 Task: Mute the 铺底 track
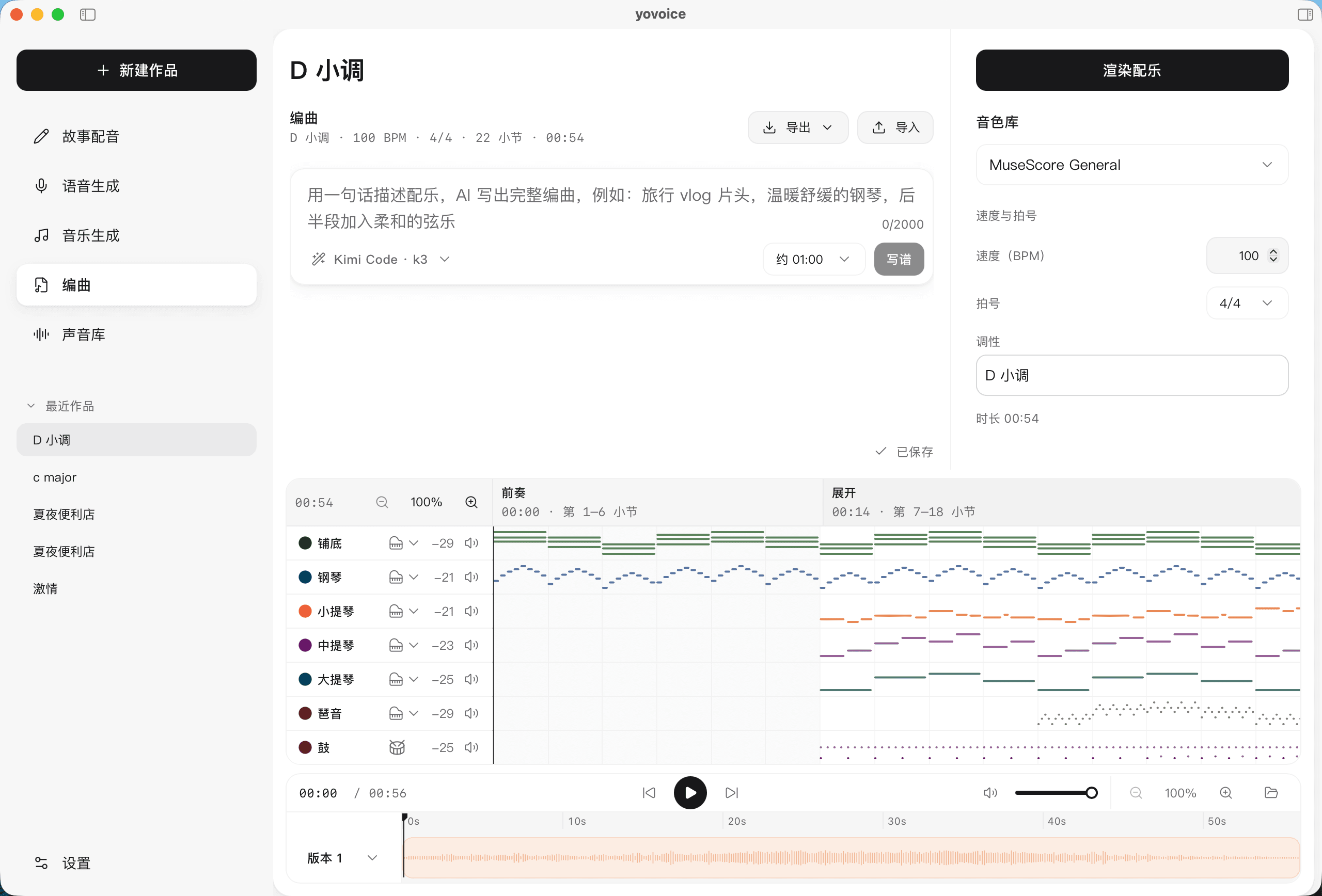tap(471, 543)
